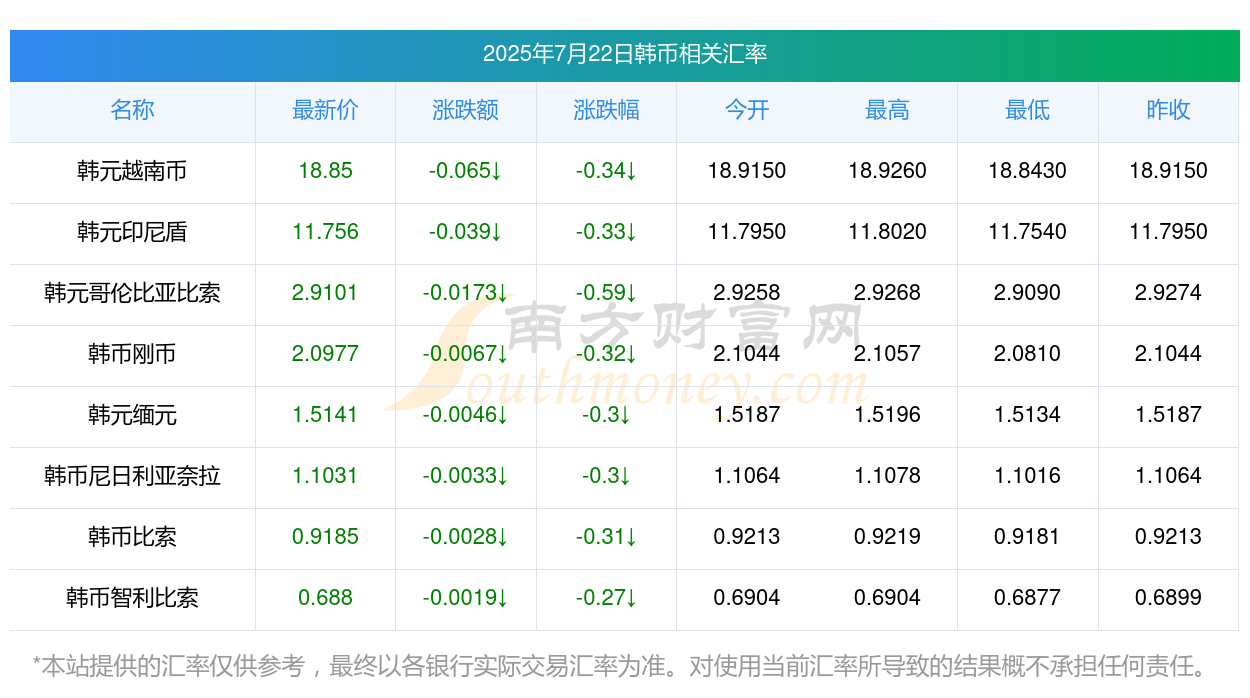The image size is (1250, 698).
Task: Click the 涨跌额 column header
Action: pos(466,110)
